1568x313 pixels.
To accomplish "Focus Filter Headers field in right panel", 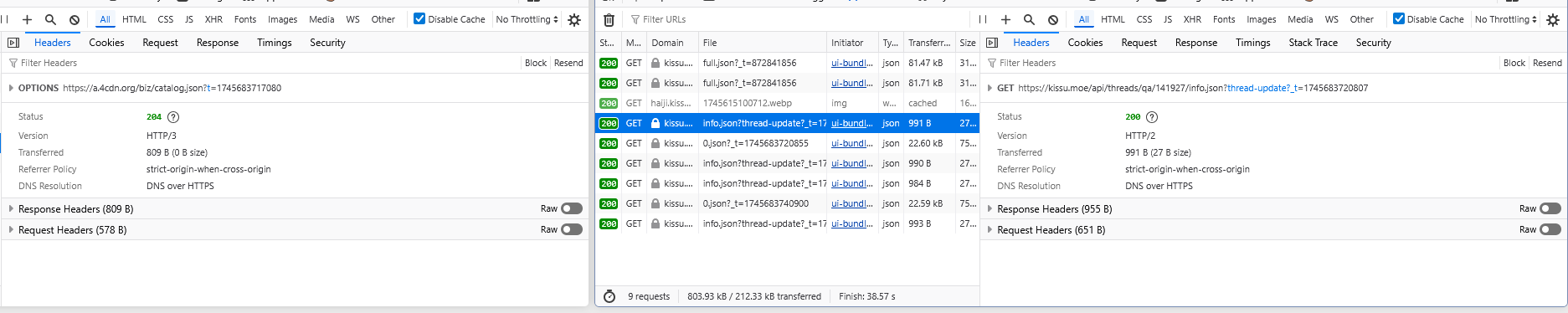I will coord(1240,63).
